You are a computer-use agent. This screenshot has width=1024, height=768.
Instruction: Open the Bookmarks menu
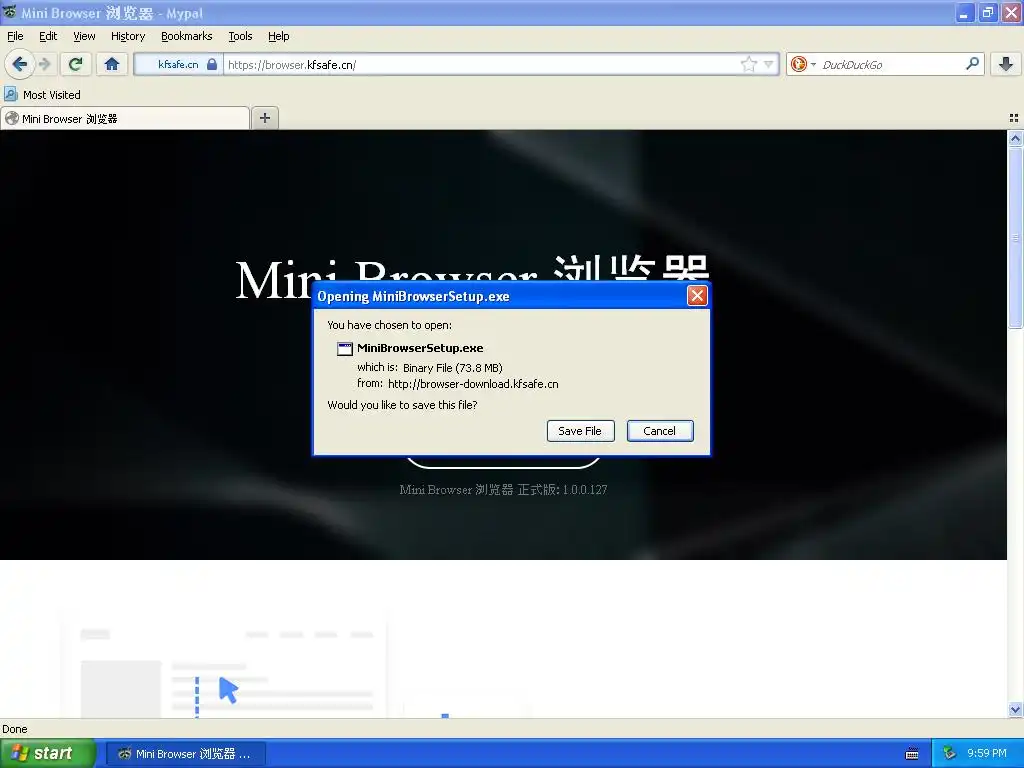click(x=187, y=36)
